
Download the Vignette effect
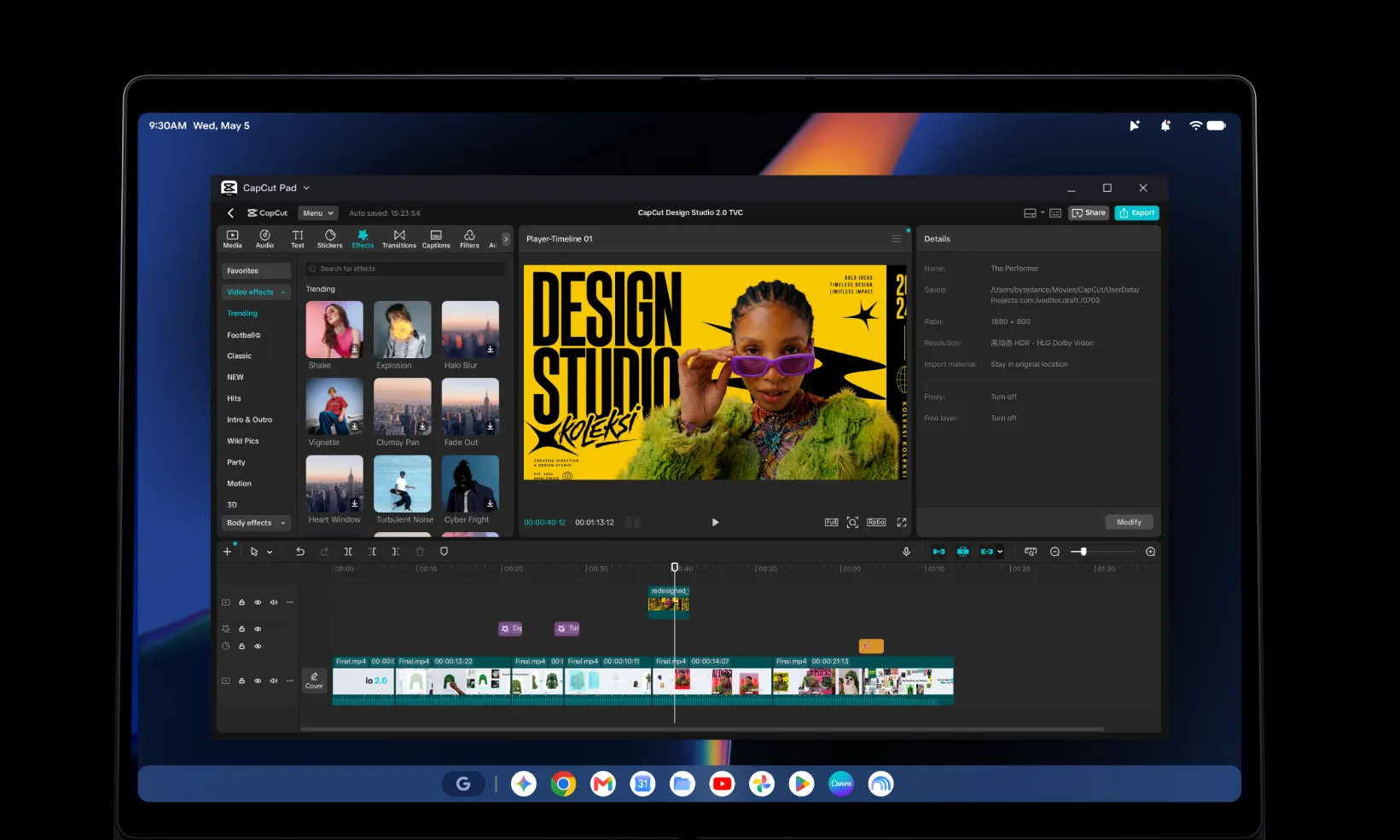click(x=355, y=426)
